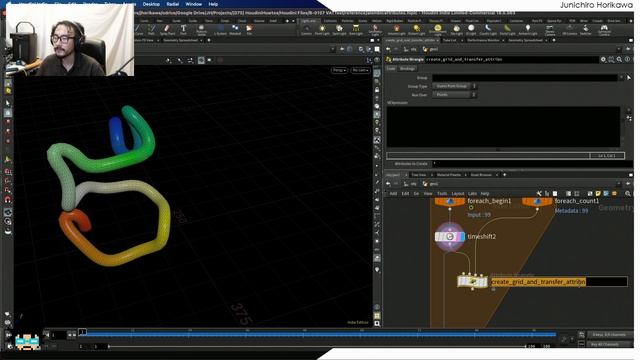640x360 pixels.
Task: Add a Caustic Light from the shelf
Action: pyautogui.click(x=488, y=30)
